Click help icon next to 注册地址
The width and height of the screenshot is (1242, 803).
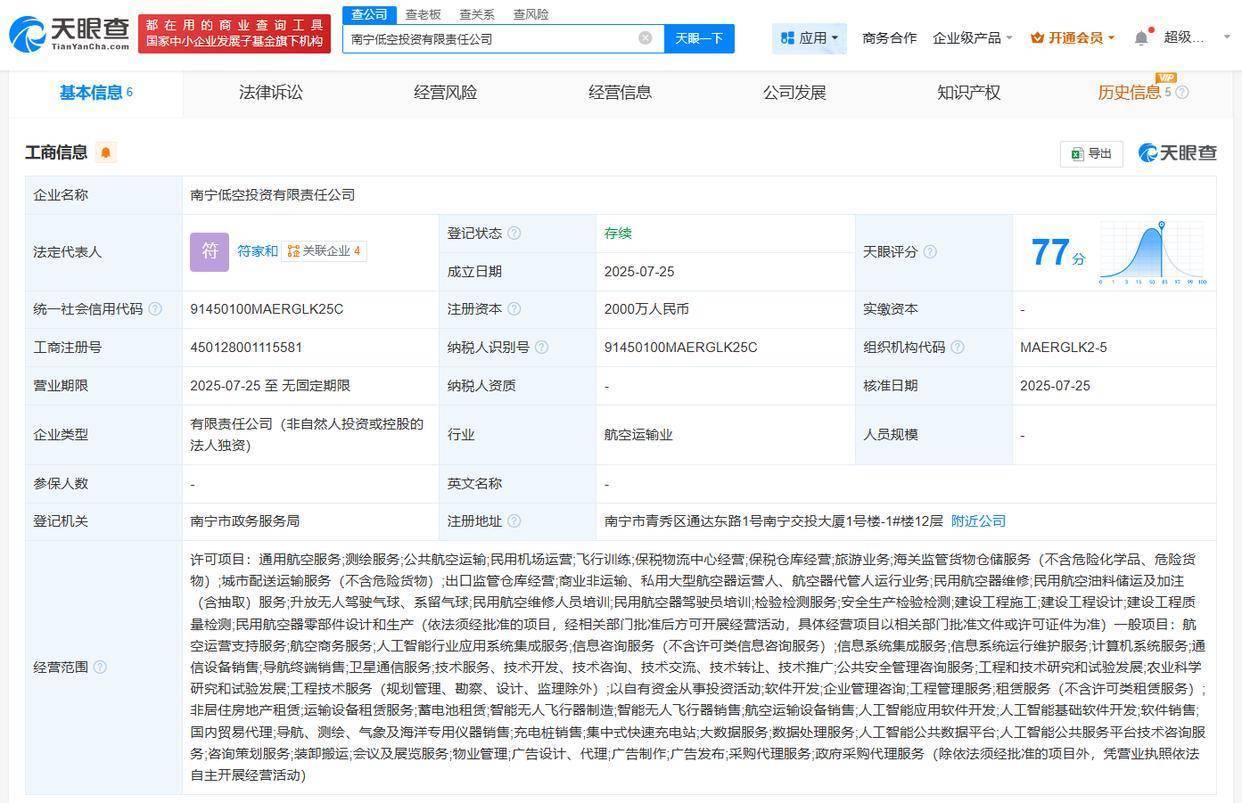(514, 521)
